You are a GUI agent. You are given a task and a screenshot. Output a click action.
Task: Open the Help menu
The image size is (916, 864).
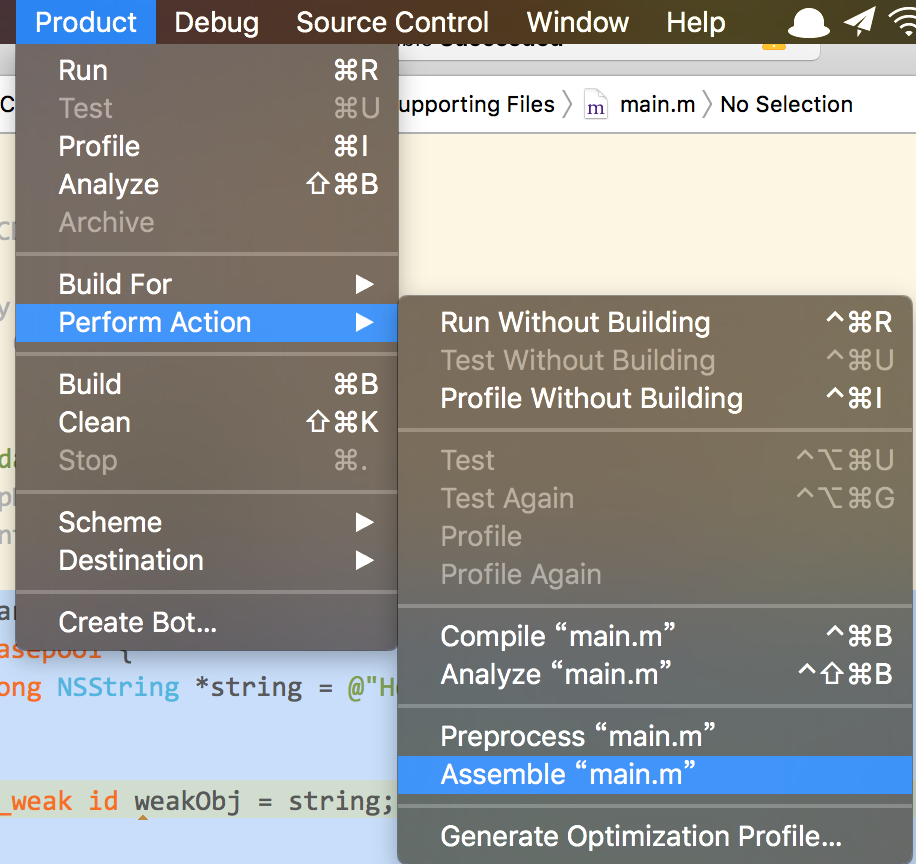695,22
